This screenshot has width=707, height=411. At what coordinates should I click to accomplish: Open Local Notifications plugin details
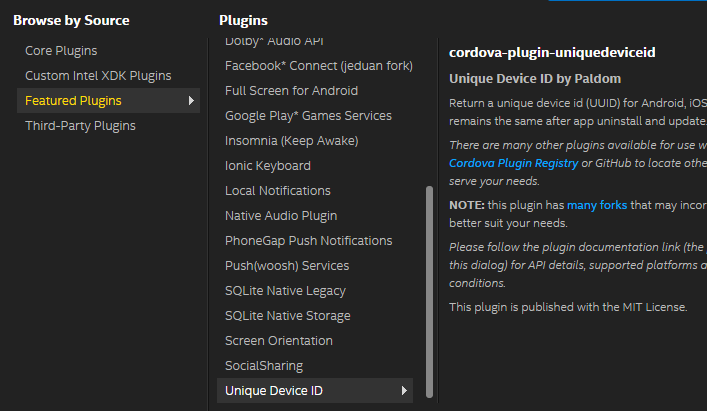point(278,191)
